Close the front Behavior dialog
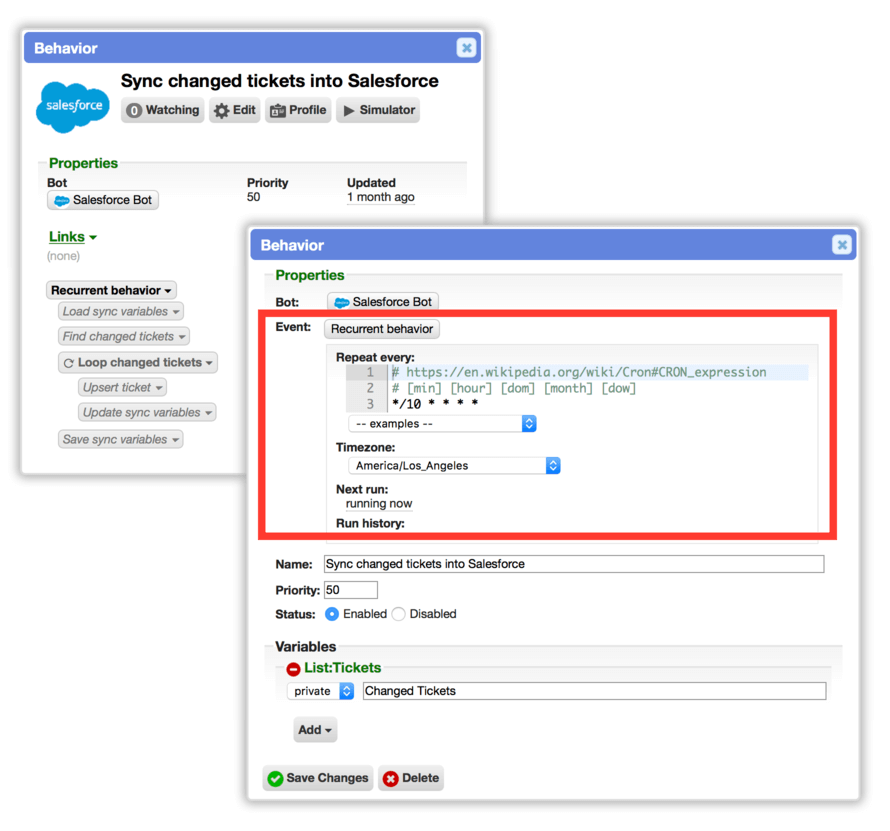The width and height of the screenshot is (890, 831). pyautogui.click(x=842, y=245)
